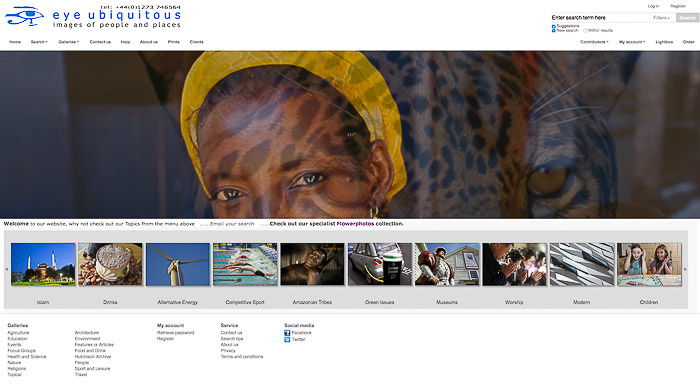The height and width of the screenshot is (390, 700).
Task: Open the Islam gallery thumbnail
Action: pyautogui.click(x=43, y=264)
